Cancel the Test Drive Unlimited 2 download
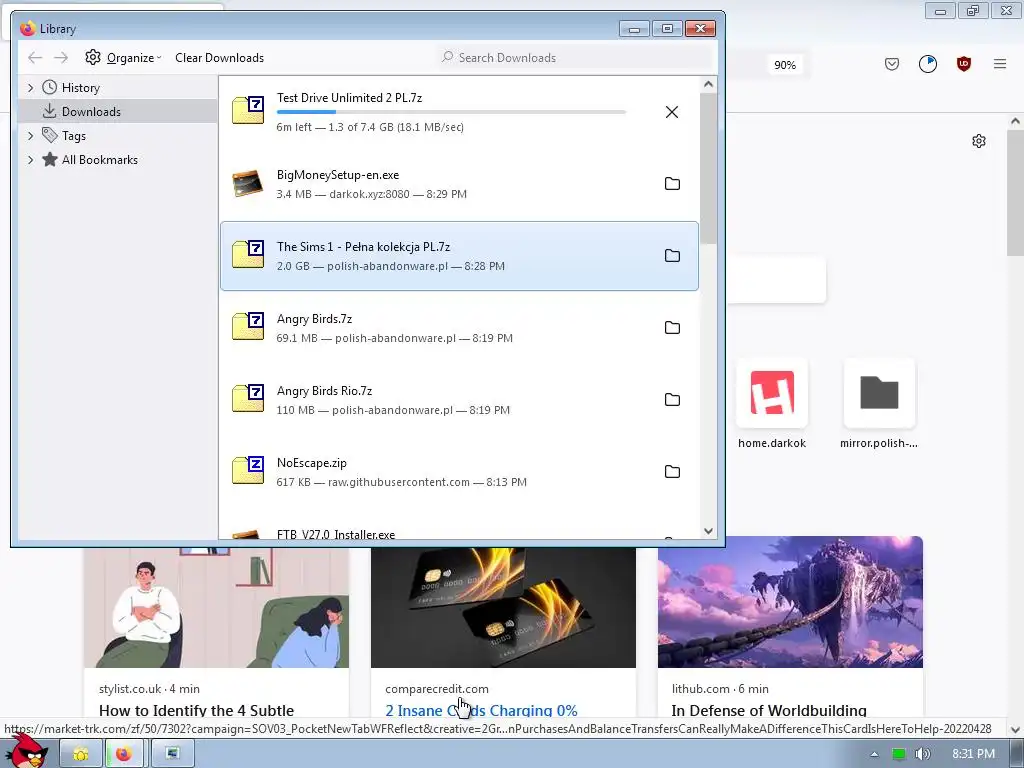1024x768 pixels. pyautogui.click(x=671, y=112)
